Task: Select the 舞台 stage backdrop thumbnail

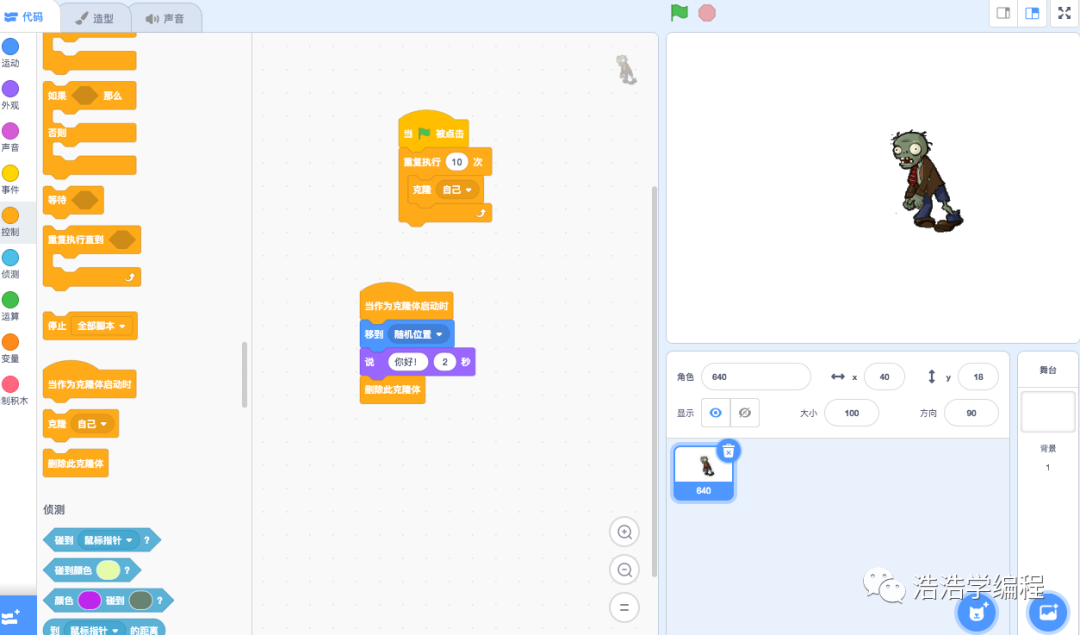Action: 1048,412
